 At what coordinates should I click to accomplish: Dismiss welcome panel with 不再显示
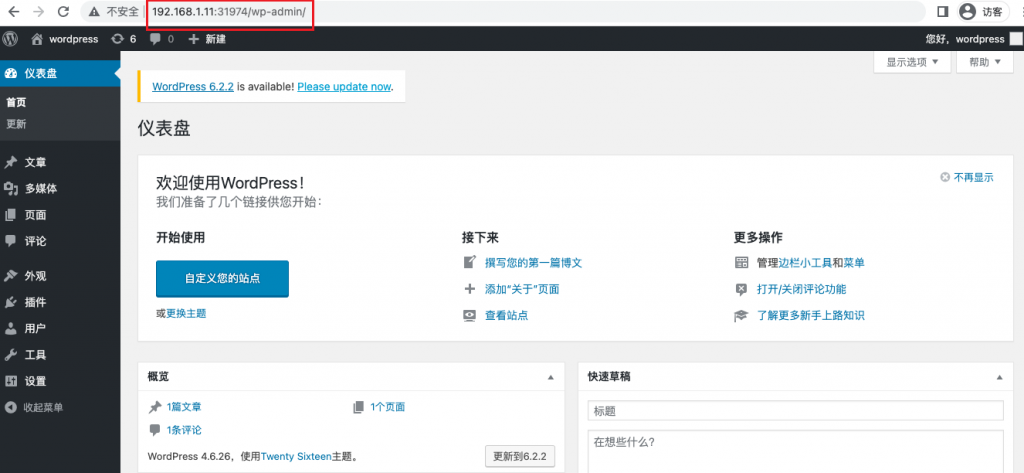(x=967, y=177)
